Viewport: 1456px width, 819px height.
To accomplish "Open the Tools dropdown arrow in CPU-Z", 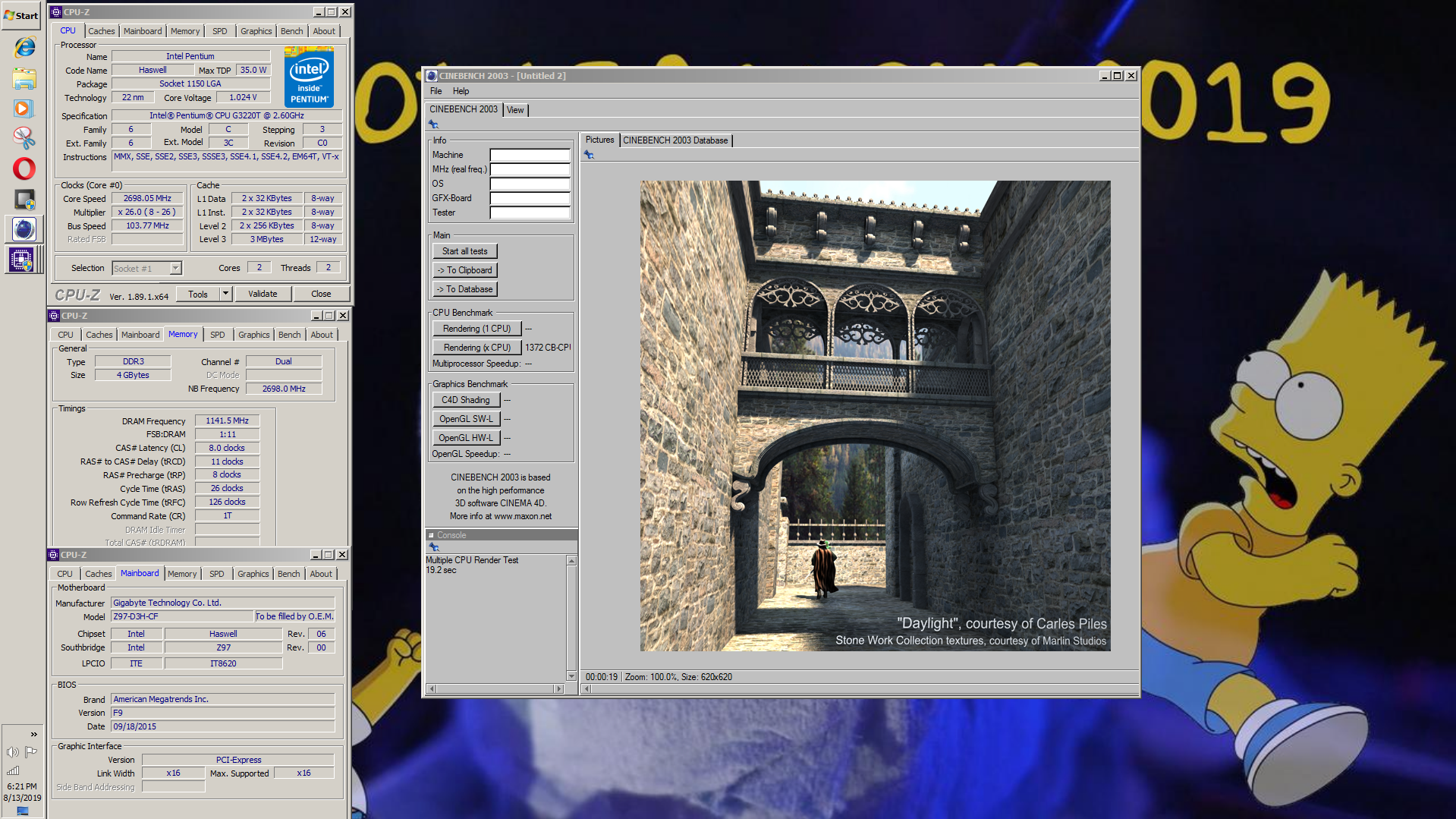I will point(225,294).
